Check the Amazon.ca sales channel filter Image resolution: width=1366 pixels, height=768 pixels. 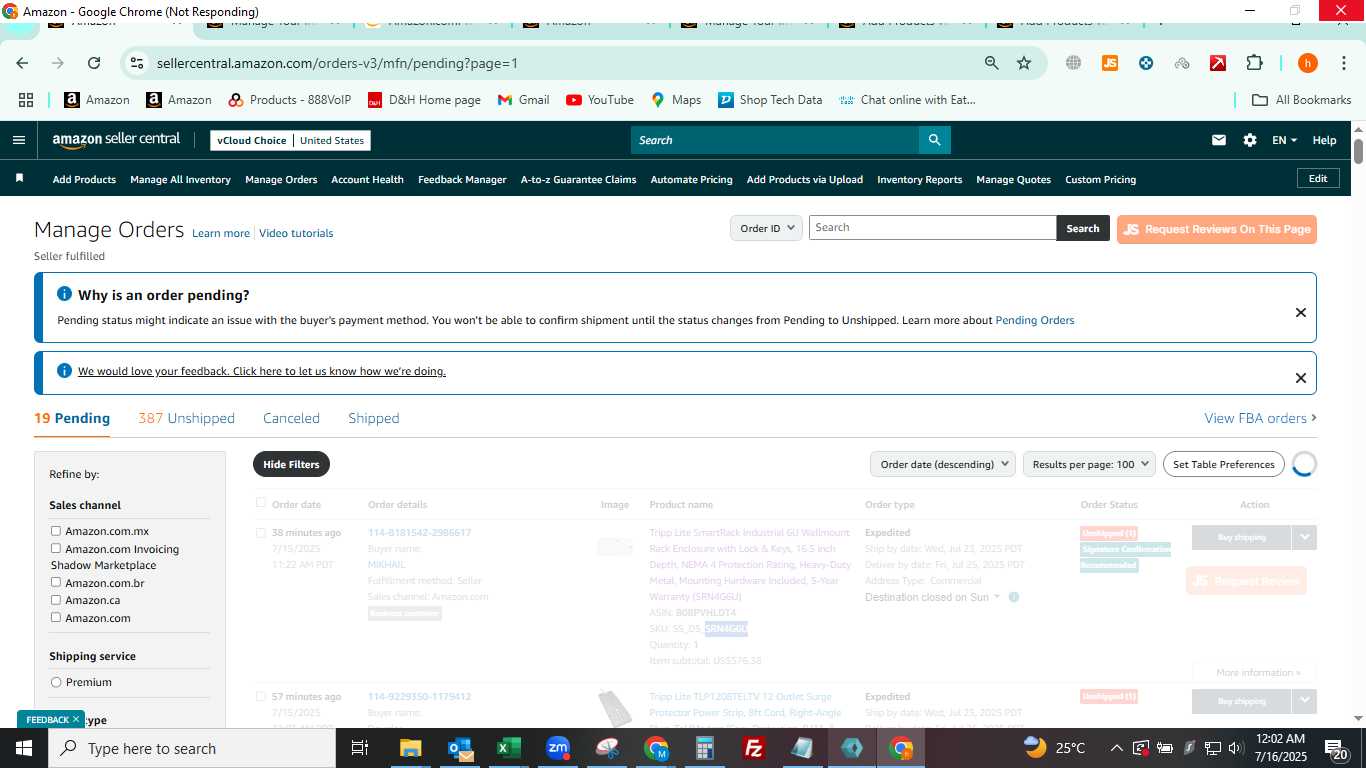click(56, 600)
